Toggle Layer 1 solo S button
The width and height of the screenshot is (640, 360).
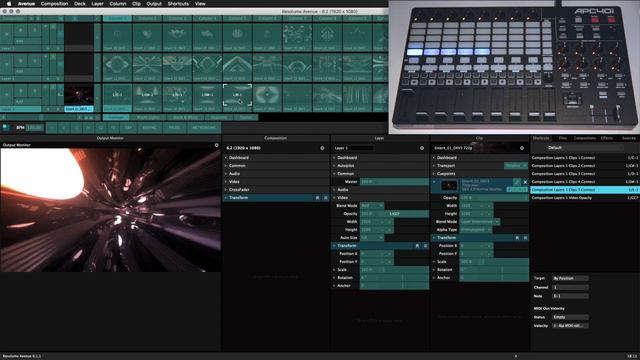point(35,91)
